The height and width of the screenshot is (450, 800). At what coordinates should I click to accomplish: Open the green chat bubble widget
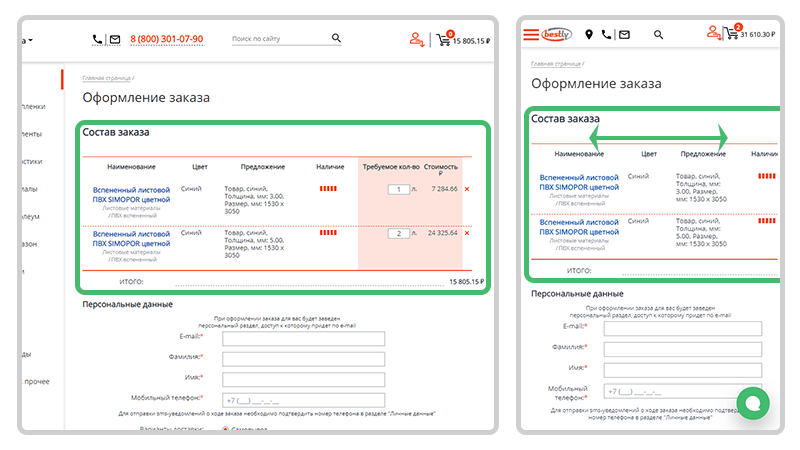[x=753, y=403]
